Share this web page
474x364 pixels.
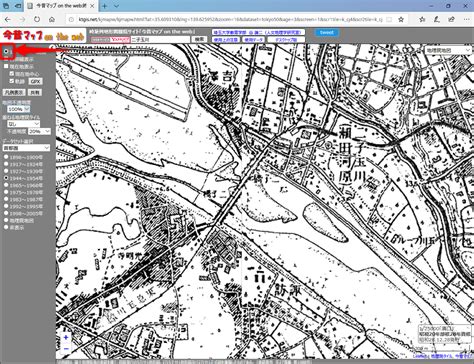click(x=451, y=19)
